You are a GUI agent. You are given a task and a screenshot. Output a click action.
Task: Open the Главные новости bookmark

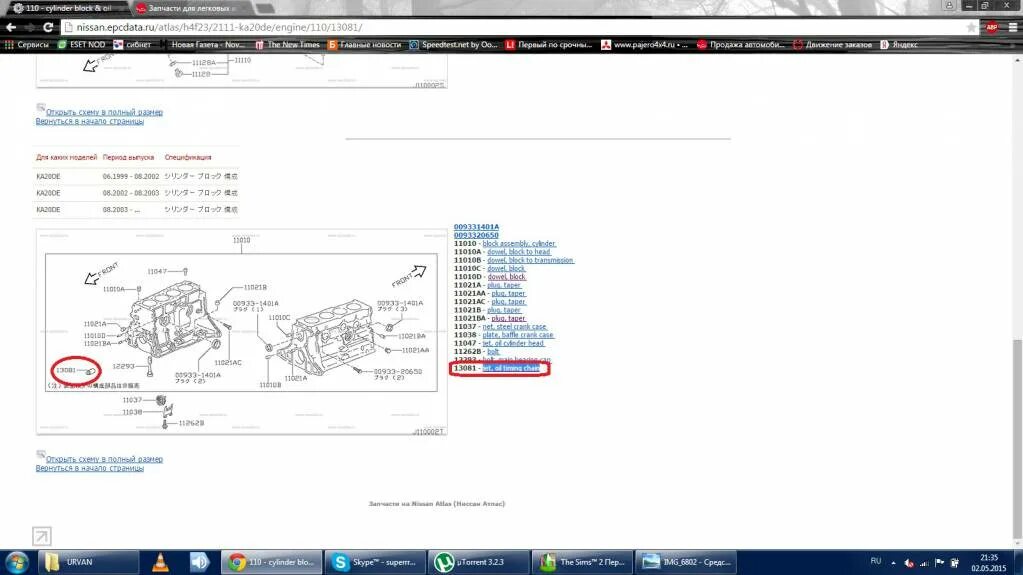coord(365,45)
